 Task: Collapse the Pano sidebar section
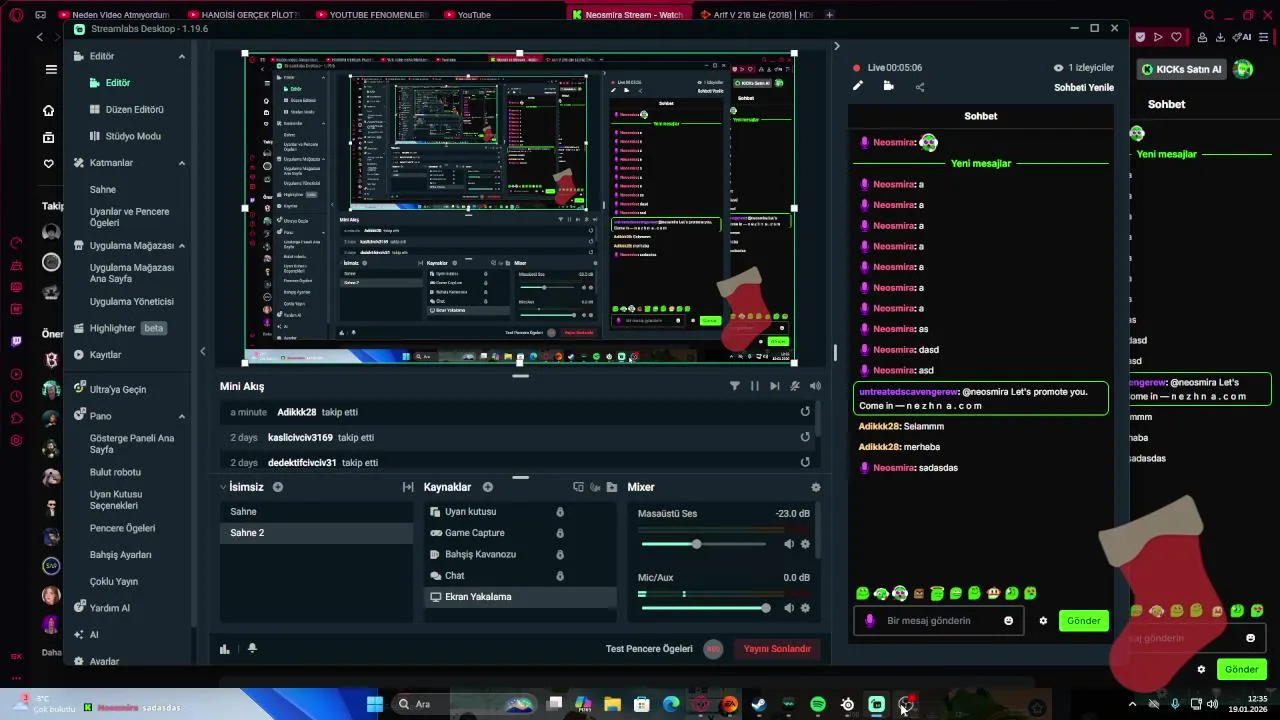pyautogui.click(x=182, y=416)
